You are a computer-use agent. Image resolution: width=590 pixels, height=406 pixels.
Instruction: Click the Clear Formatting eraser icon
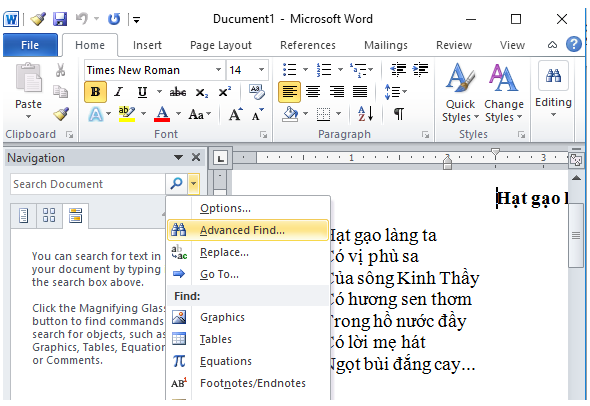point(257,92)
